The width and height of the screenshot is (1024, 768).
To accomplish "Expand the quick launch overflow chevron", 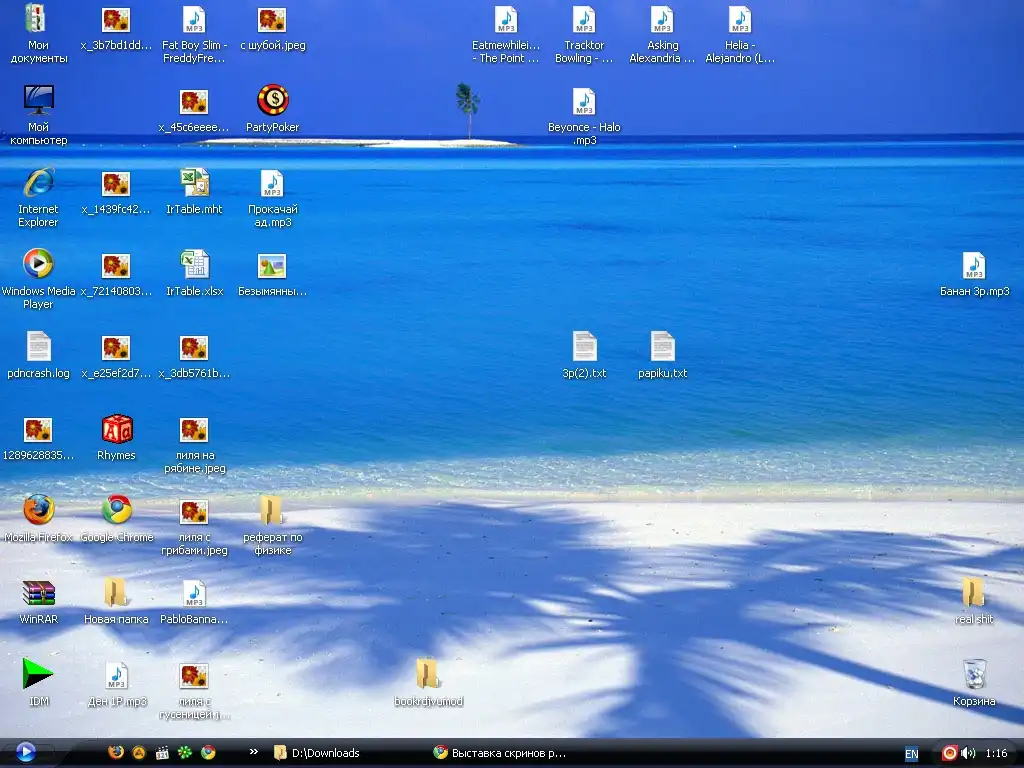I will [x=253, y=752].
